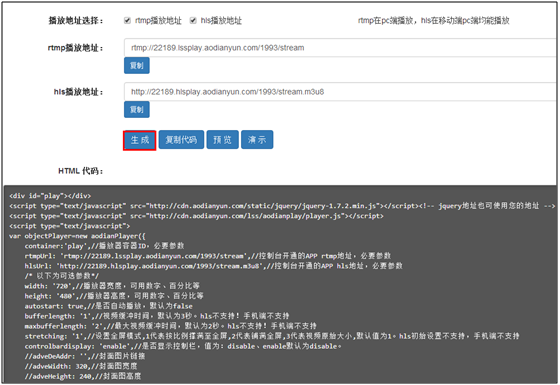Click the rtmp播放地址 input field
The width and height of the screenshot is (560, 385).
tap(340, 48)
